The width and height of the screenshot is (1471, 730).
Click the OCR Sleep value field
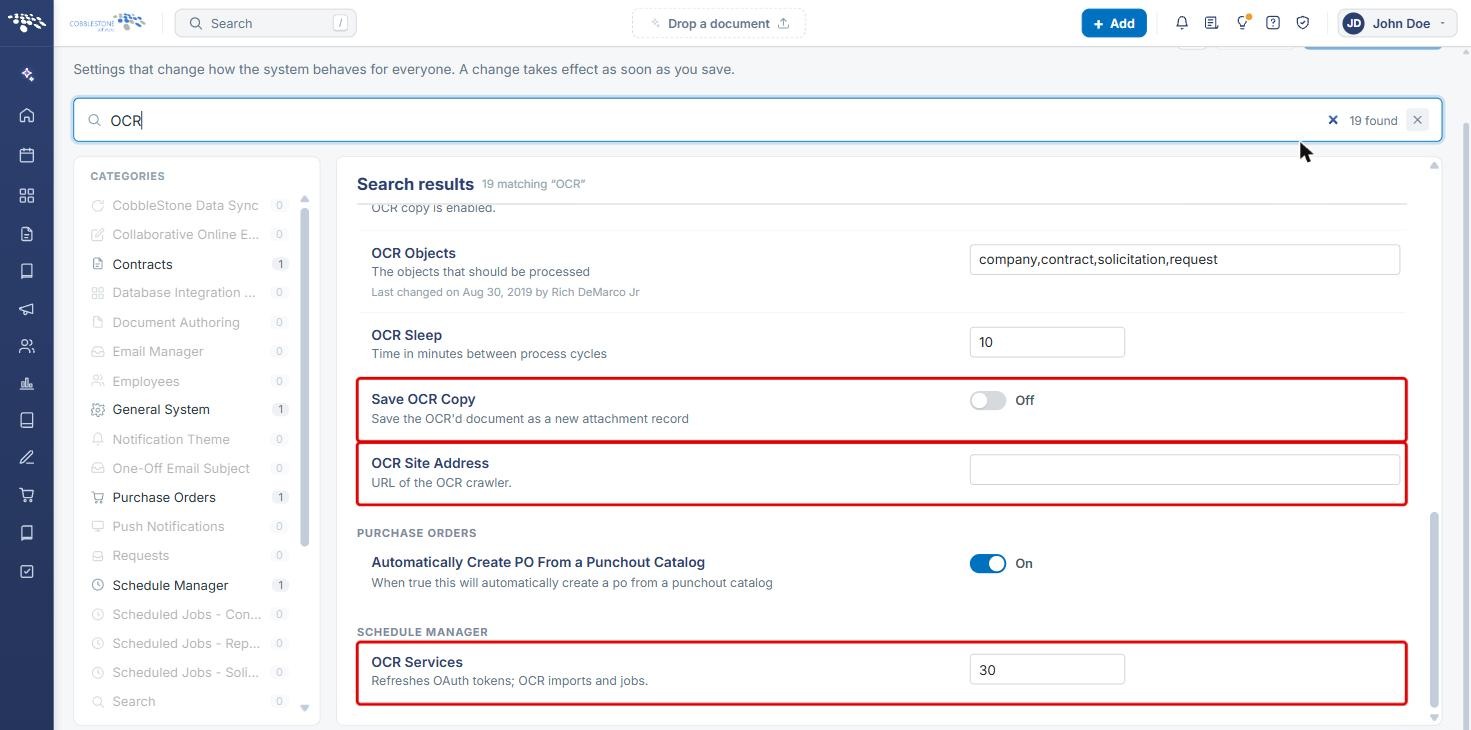[x=1047, y=342]
